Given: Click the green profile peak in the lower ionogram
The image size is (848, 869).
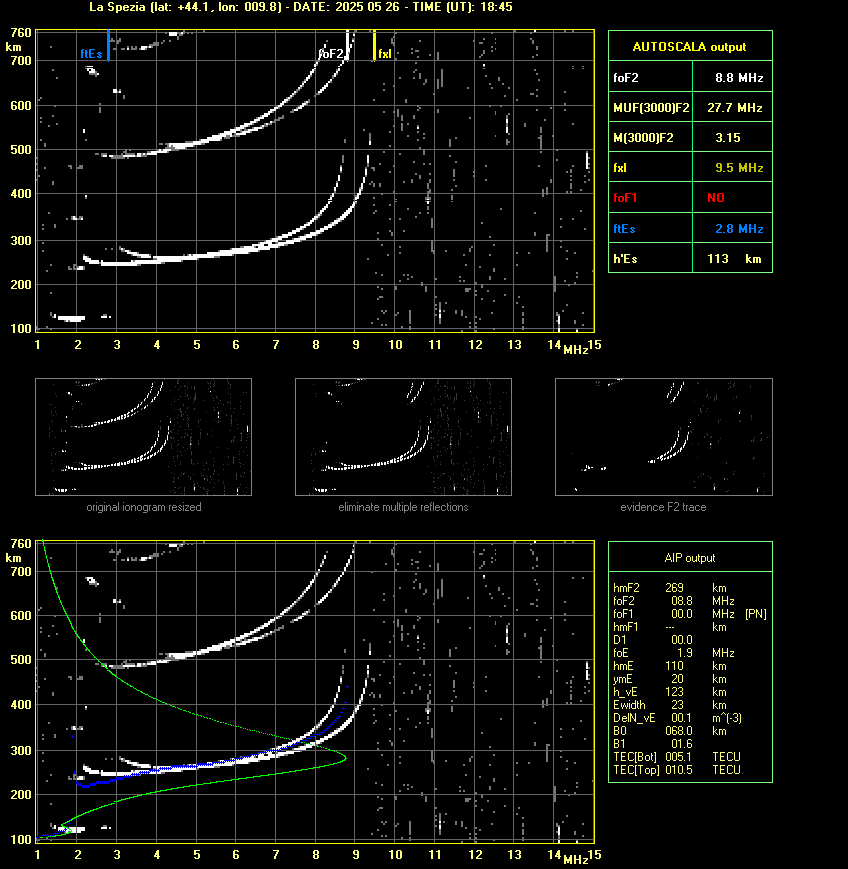Looking at the screenshot, I should click(345, 758).
